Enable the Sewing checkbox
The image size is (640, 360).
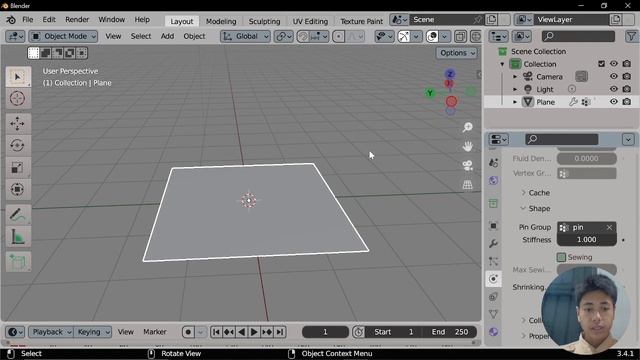pos(562,257)
